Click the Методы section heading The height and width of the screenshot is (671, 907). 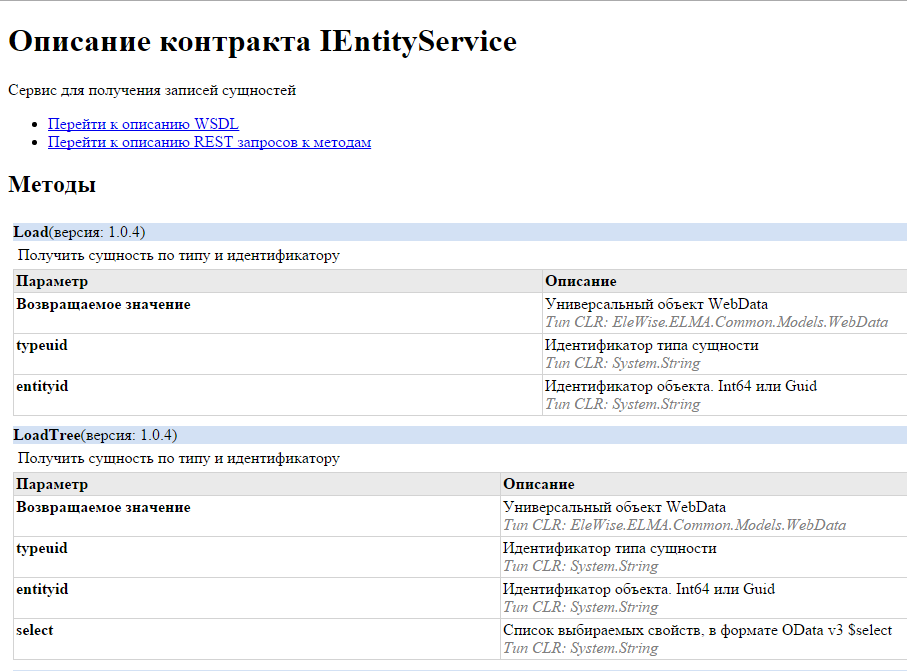pyautogui.click(x=52, y=185)
